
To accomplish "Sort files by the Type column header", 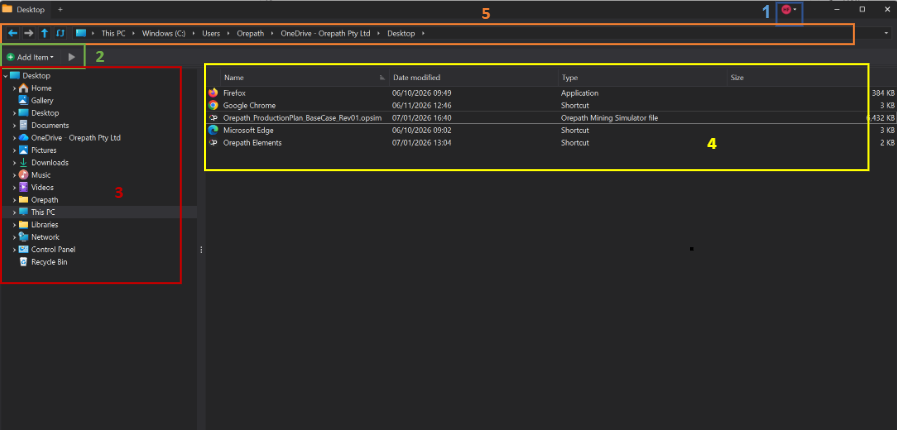I will 642,77.
